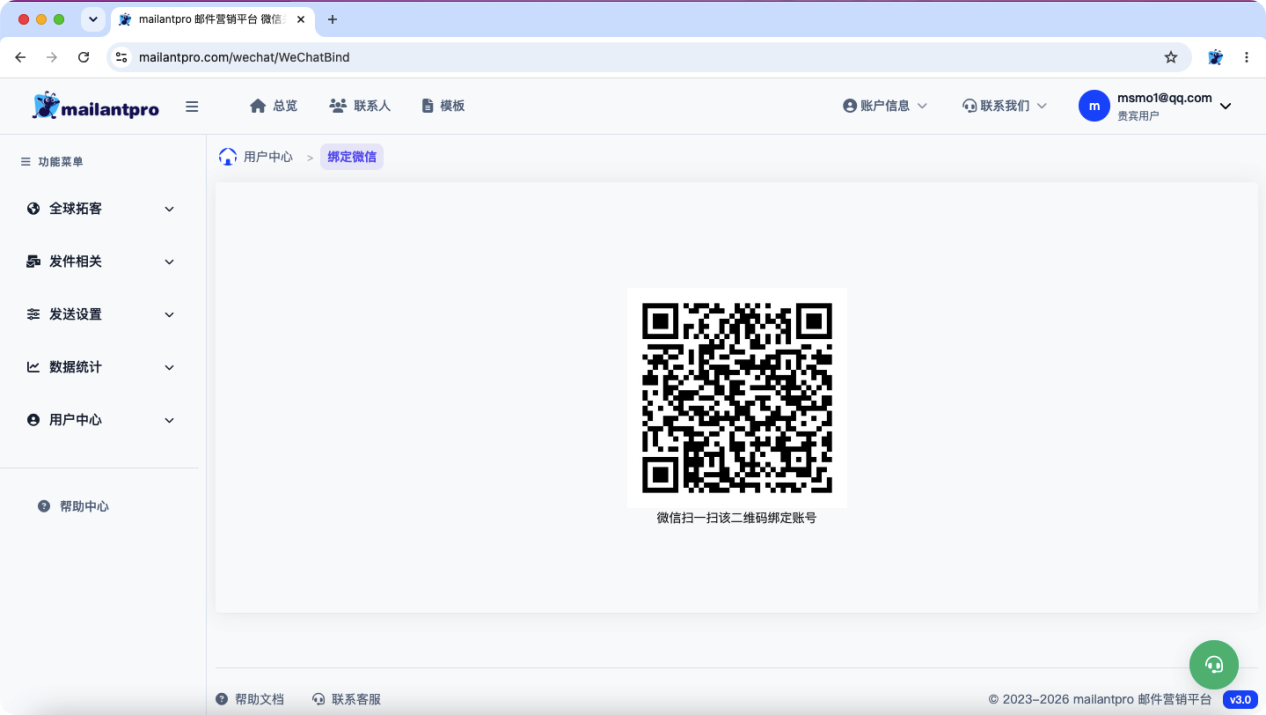Open the user account dropdown arrow
Viewport: 1266px width, 715px height.
[x=1226, y=106]
